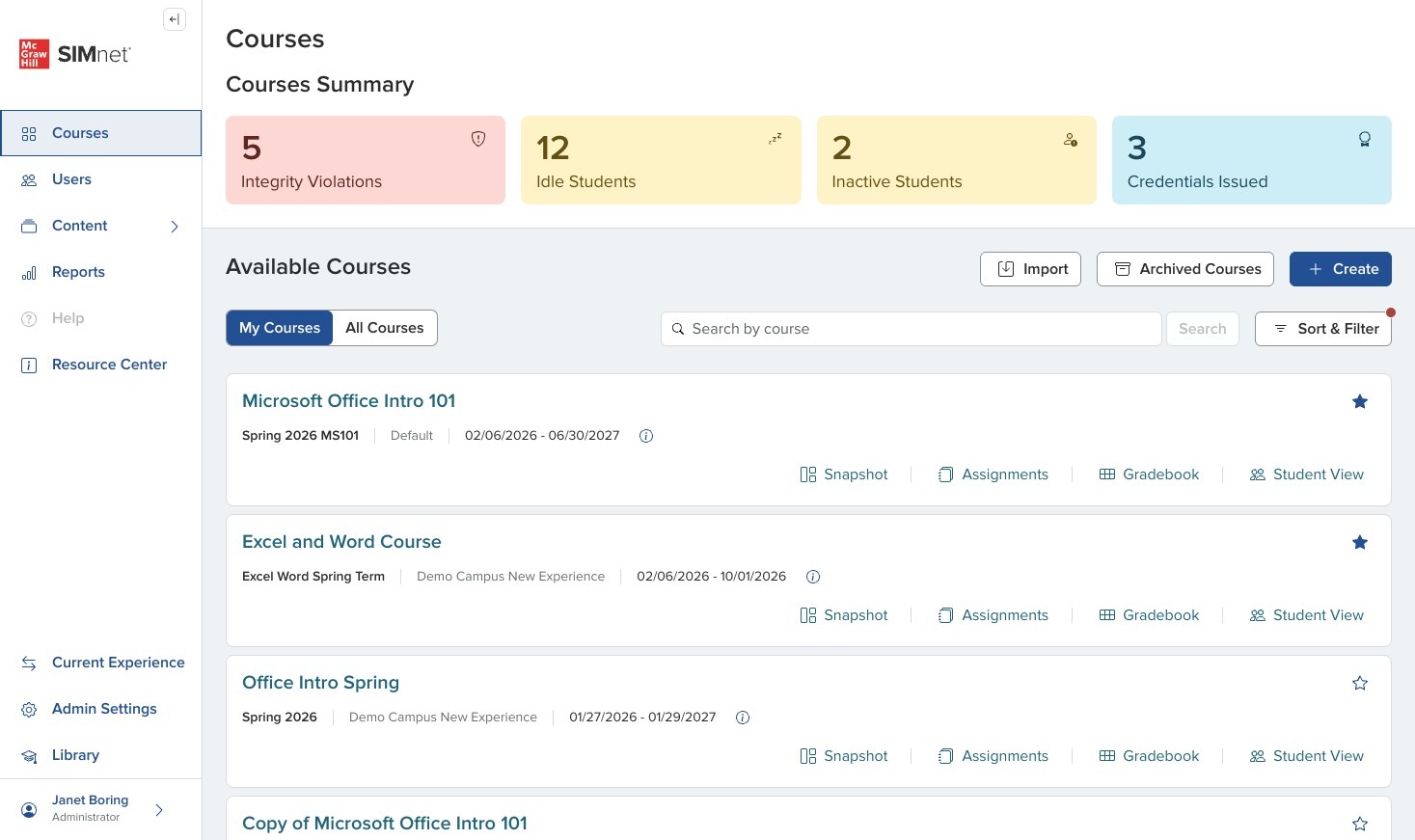Open Archived Courses

click(1185, 269)
